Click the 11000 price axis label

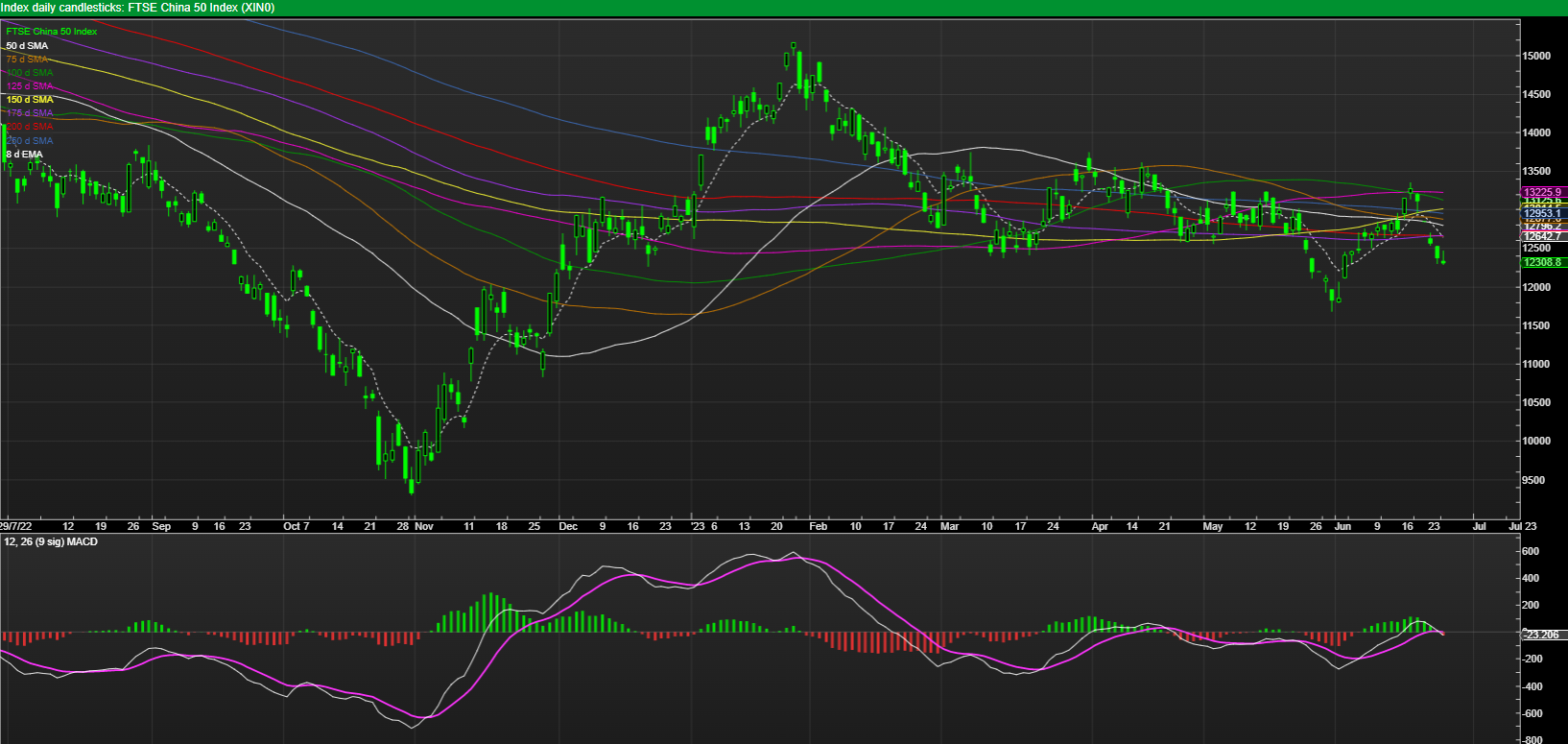(1536, 365)
